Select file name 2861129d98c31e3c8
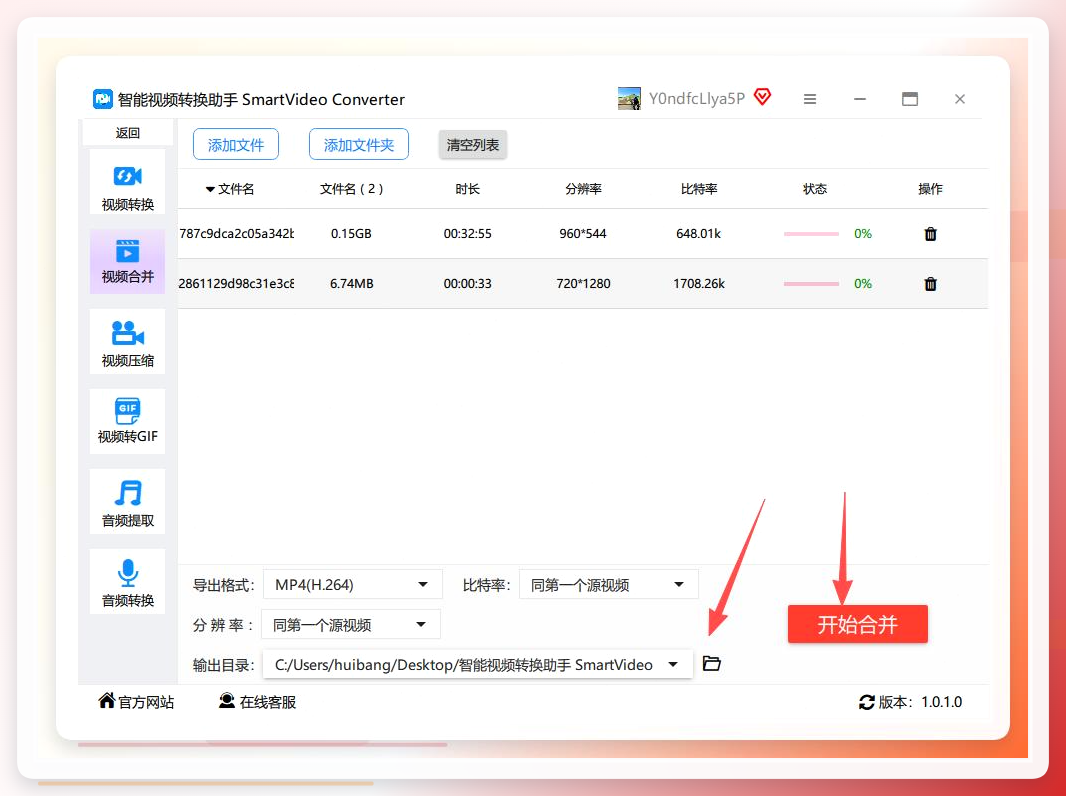This screenshot has height=796, width=1066. (x=237, y=283)
